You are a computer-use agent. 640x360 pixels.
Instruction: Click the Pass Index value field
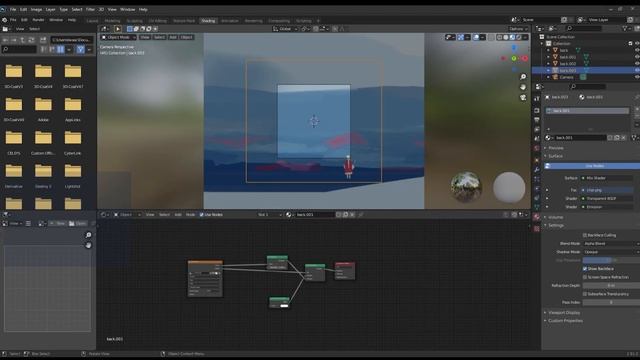[x=611, y=302]
